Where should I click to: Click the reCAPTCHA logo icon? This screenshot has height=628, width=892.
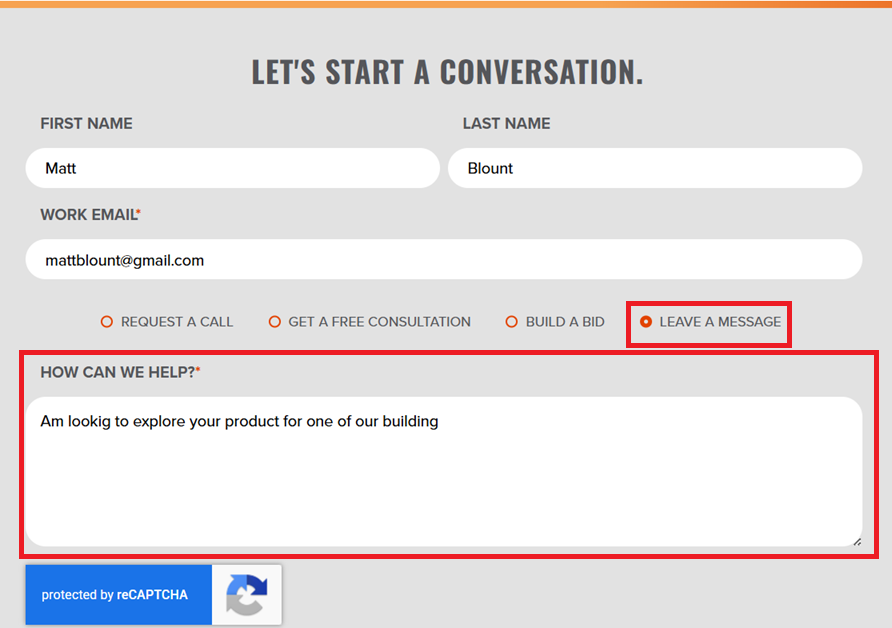[x=247, y=595]
